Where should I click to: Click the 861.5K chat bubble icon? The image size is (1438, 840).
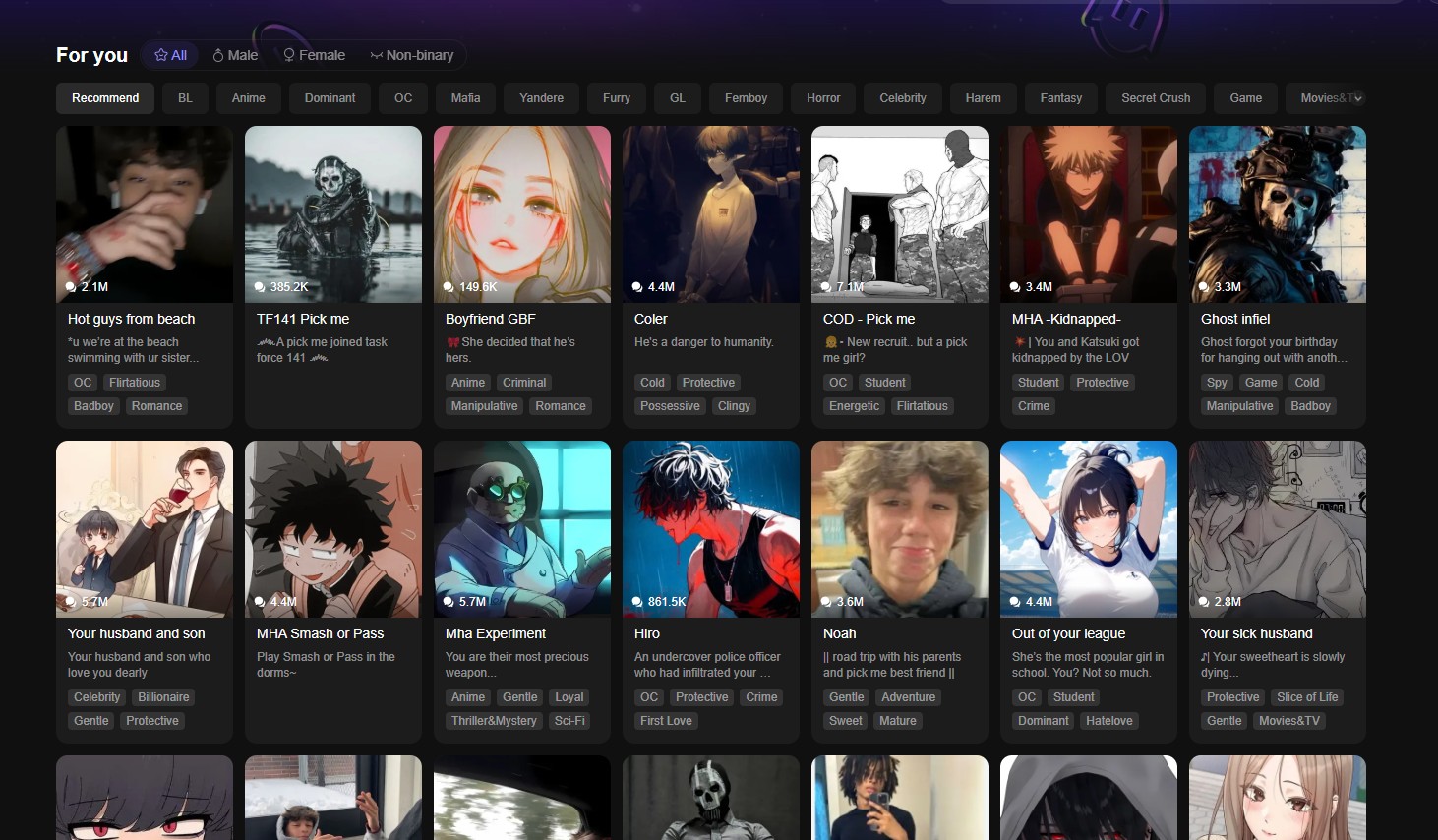(637, 602)
